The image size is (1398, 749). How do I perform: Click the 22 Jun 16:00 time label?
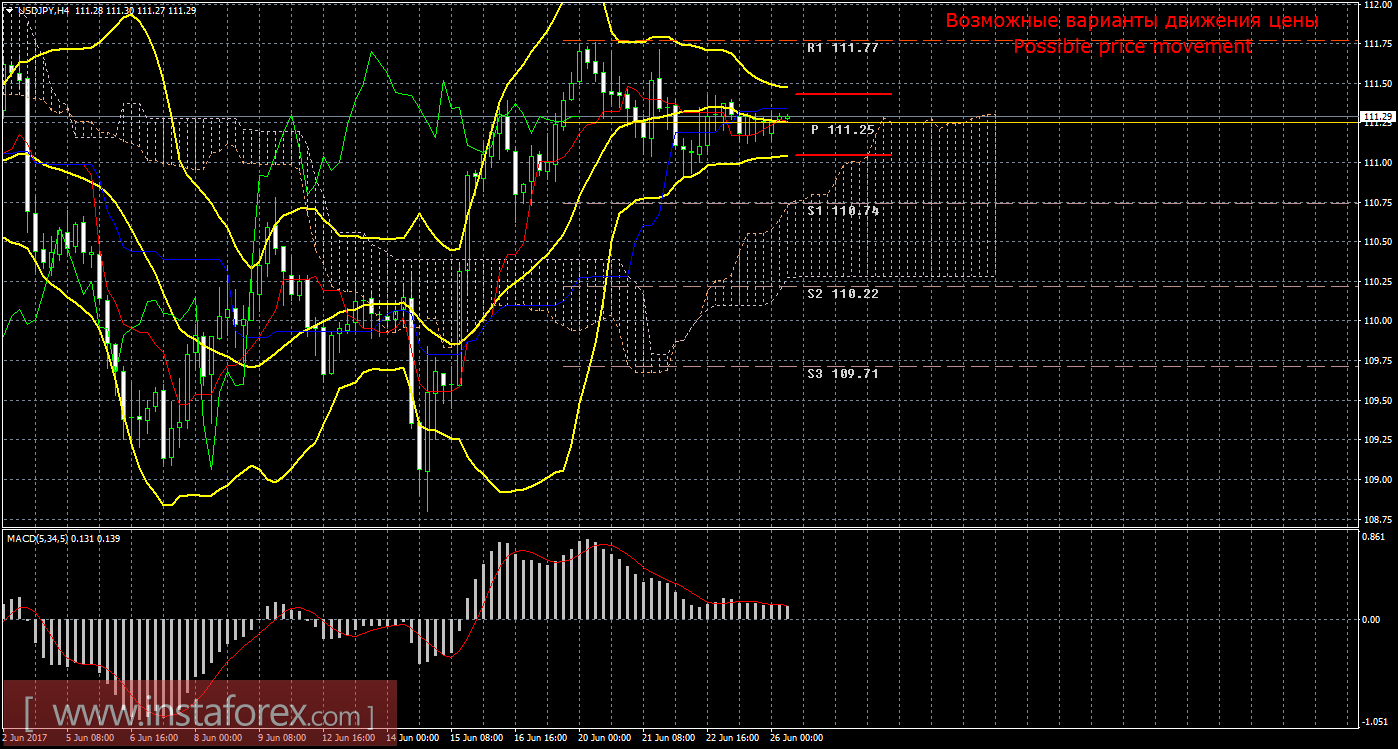pyautogui.click(x=732, y=738)
